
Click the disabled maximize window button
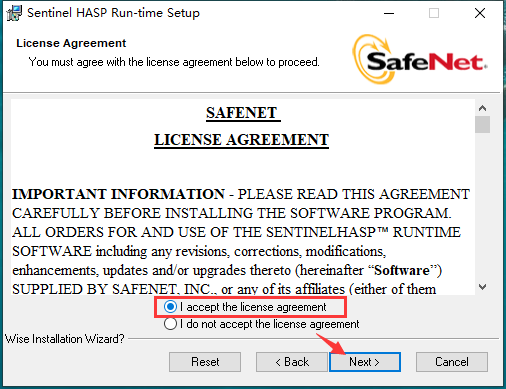(434, 13)
